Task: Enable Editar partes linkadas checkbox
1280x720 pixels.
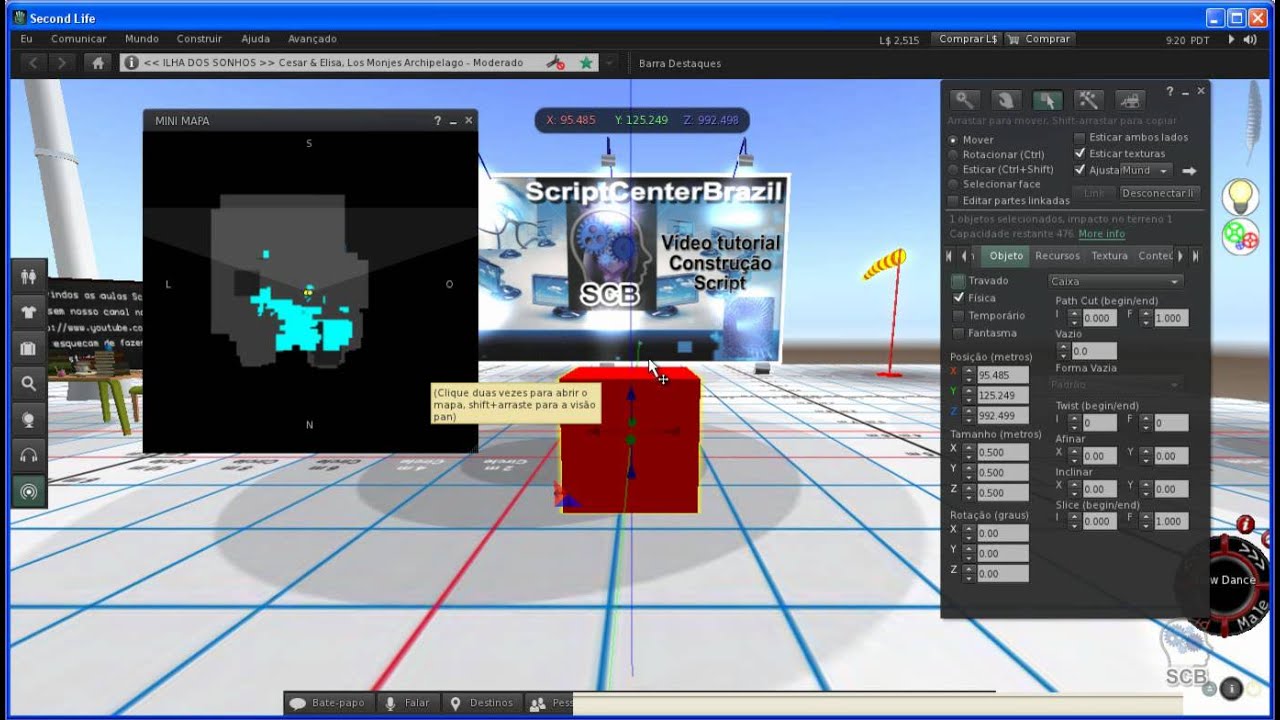Action: coord(953,201)
